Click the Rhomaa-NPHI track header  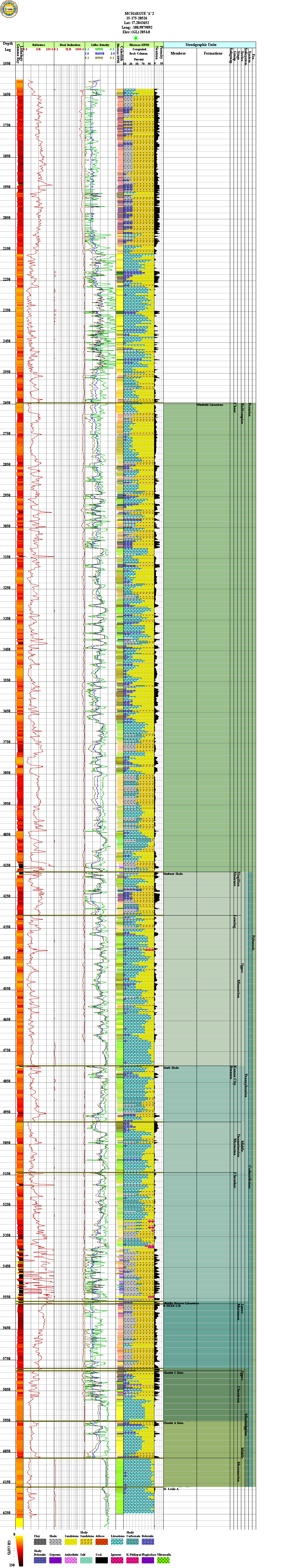tap(139, 45)
